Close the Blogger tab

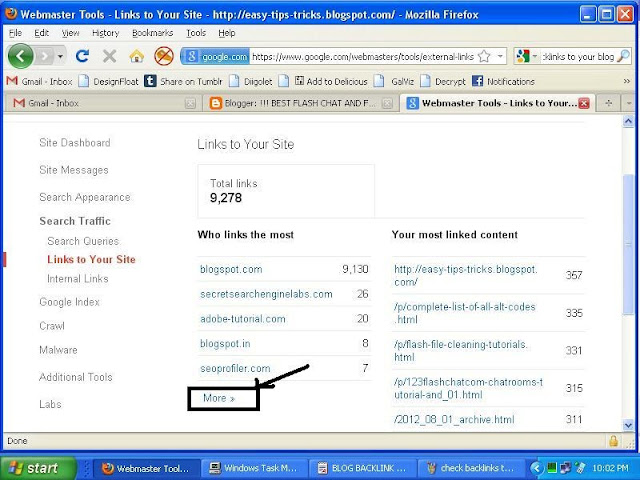(x=387, y=103)
